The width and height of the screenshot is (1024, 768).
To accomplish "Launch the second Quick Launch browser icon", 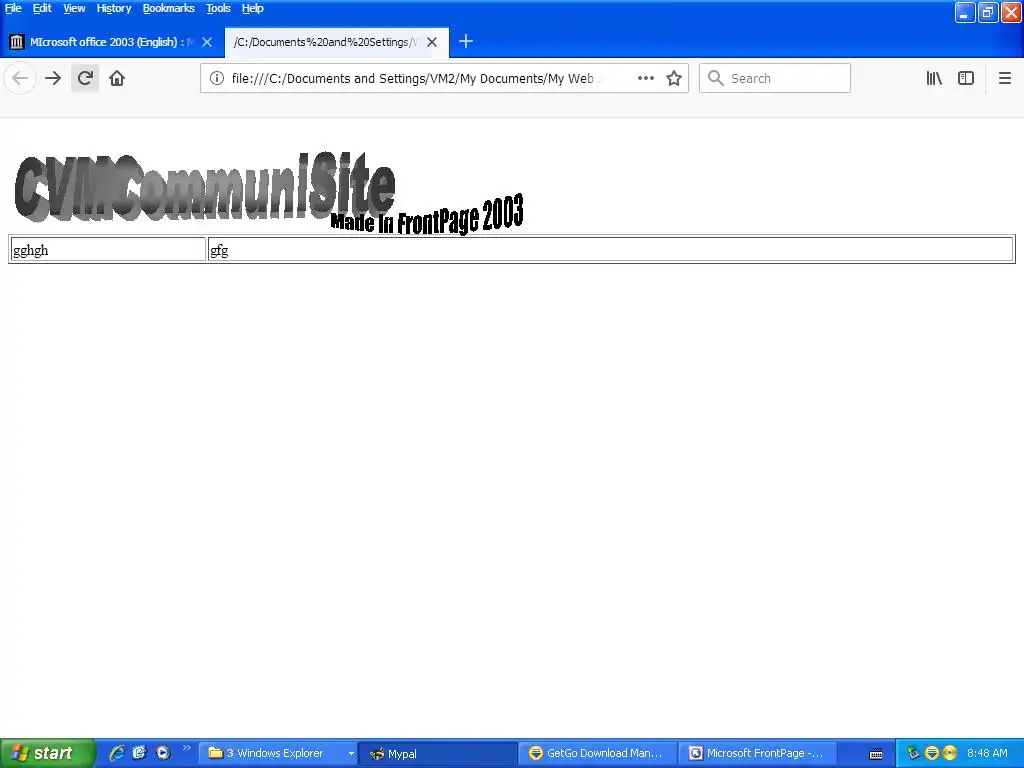I will tap(139, 753).
